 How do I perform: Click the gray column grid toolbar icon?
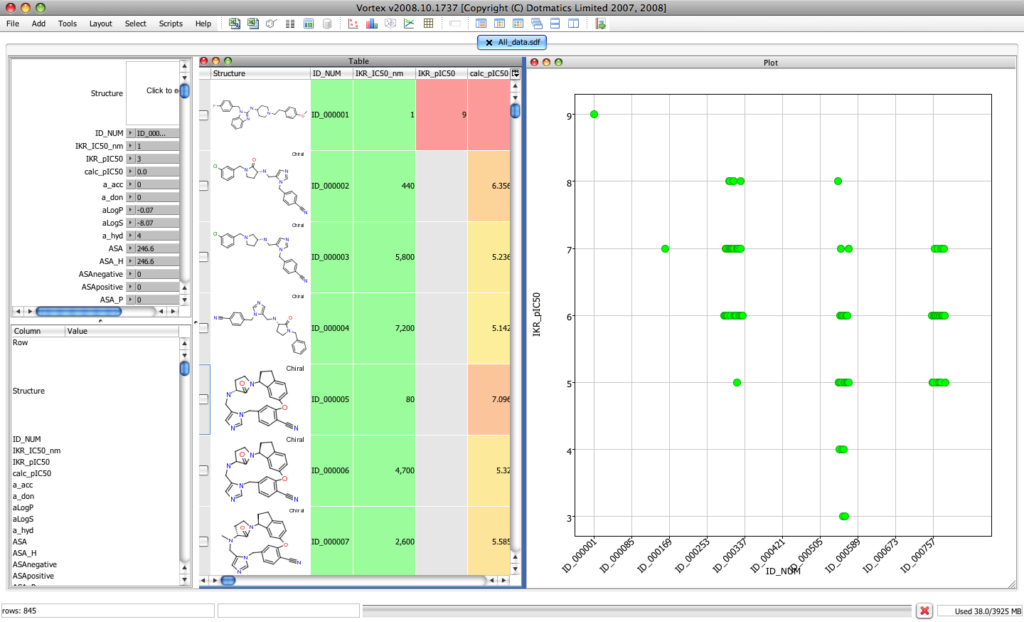pyautogui.click(x=290, y=24)
